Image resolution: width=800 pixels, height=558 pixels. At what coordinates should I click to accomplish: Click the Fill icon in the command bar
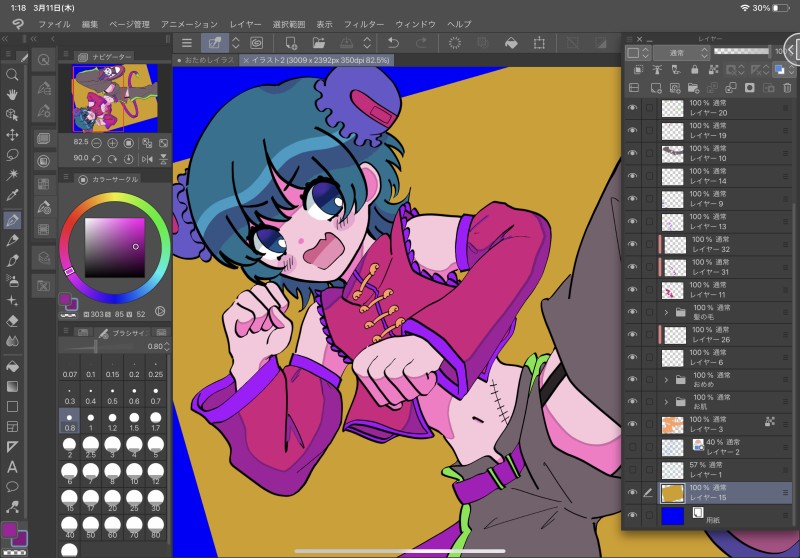(x=511, y=43)
